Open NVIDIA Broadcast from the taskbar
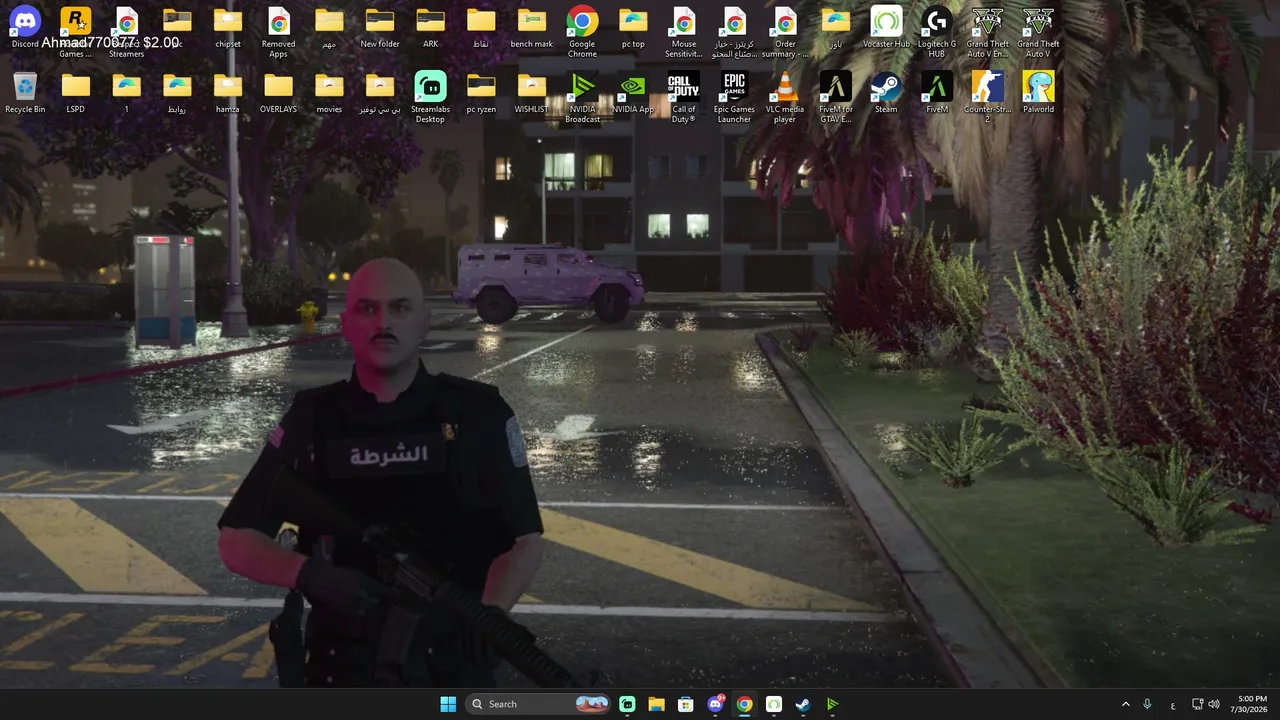 (832, 704)
